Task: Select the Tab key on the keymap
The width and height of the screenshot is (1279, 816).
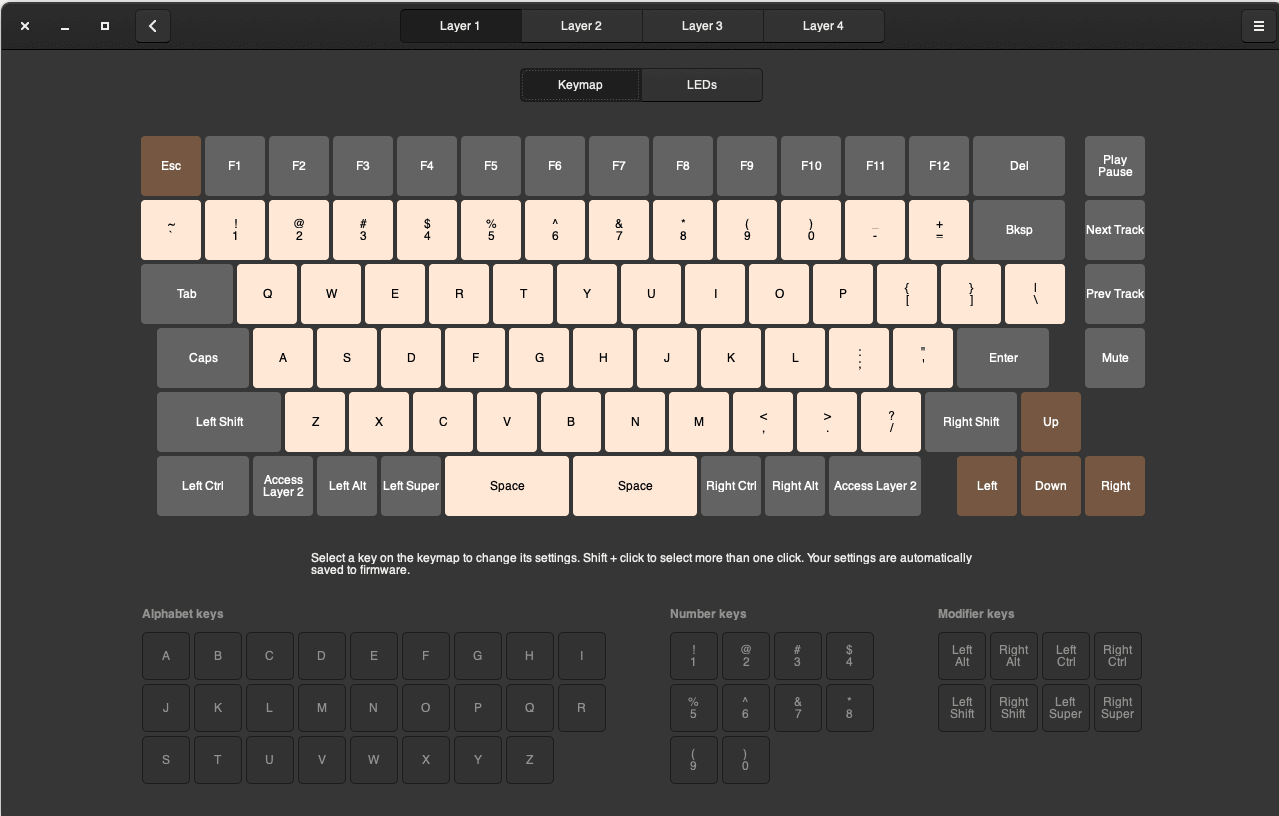Action: [186, 293]
